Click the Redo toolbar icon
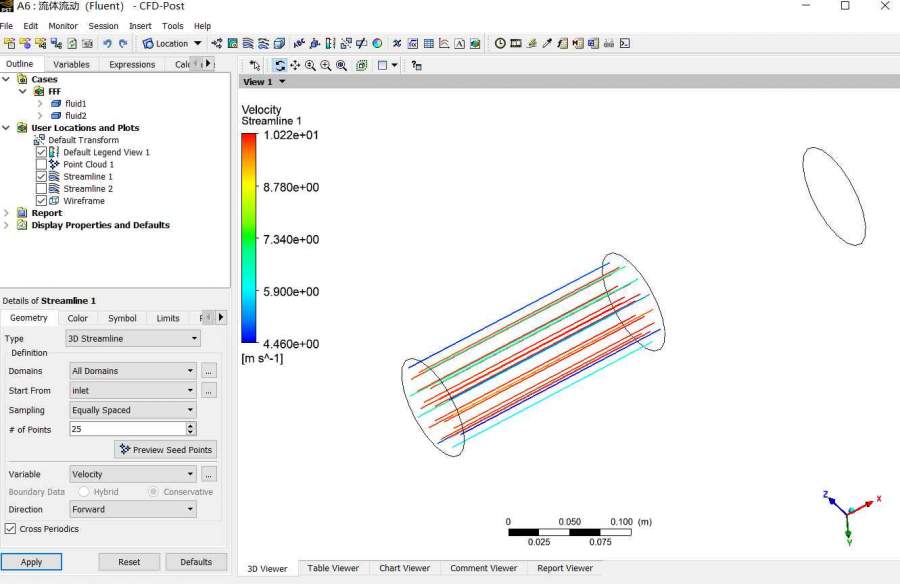Screen dimensions: 900x584 pos(123,44)
